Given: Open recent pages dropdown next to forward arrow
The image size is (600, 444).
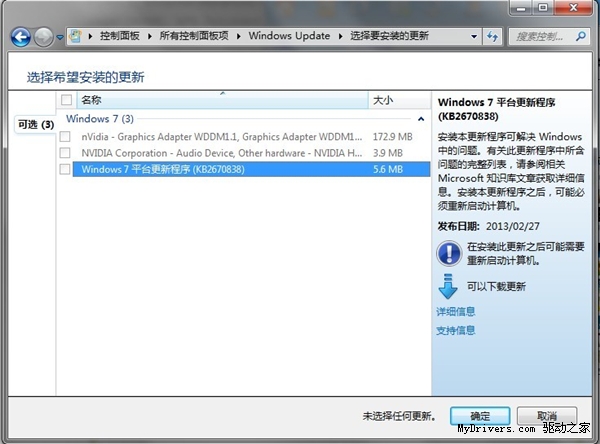Looking at the screenshot, I should pos(60,37).
